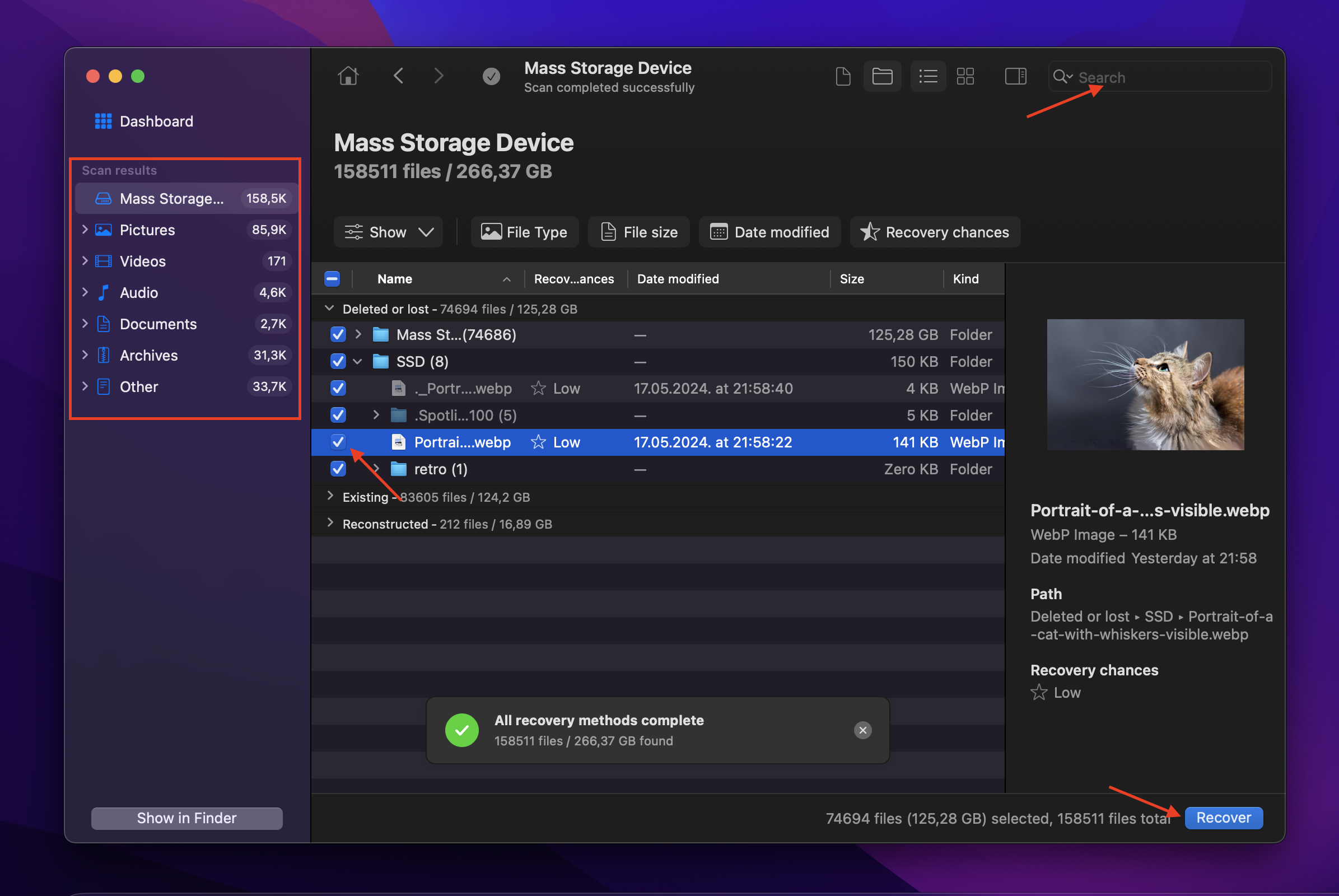This screenshot has width=1339, height=896.
Task: Click the retro folder icon
Action: pos(398,469)
